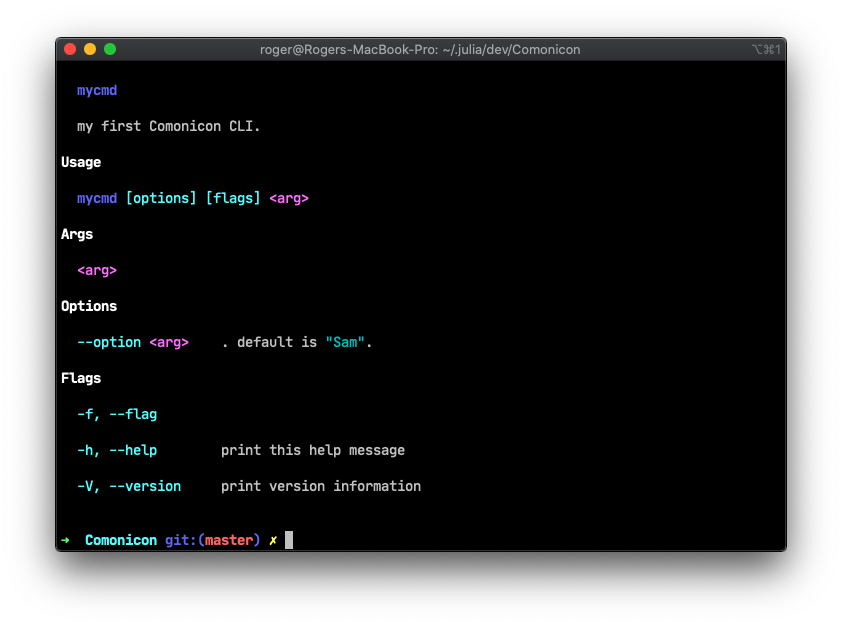
Task: Click the ⌥⌘1 shortcut indicator in title bar
Action: coord(766,50)
